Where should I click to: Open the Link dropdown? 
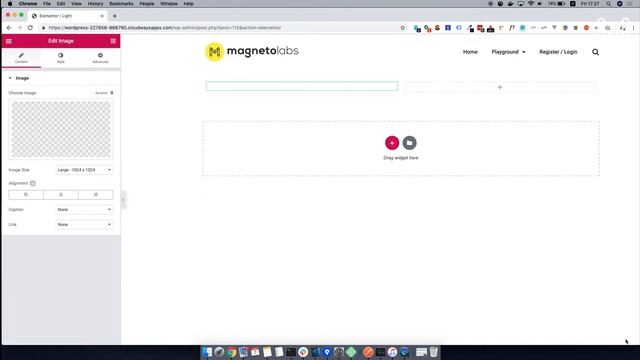84,224
